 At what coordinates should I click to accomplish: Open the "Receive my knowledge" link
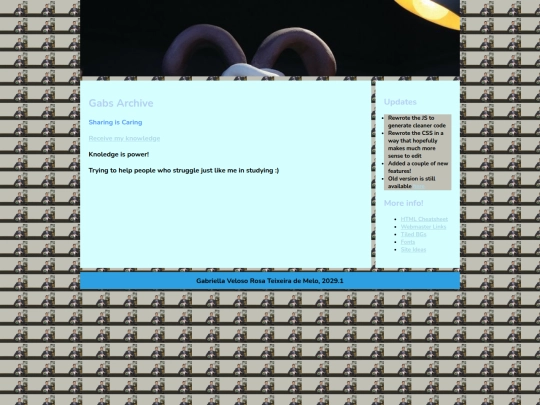point(124,138)
